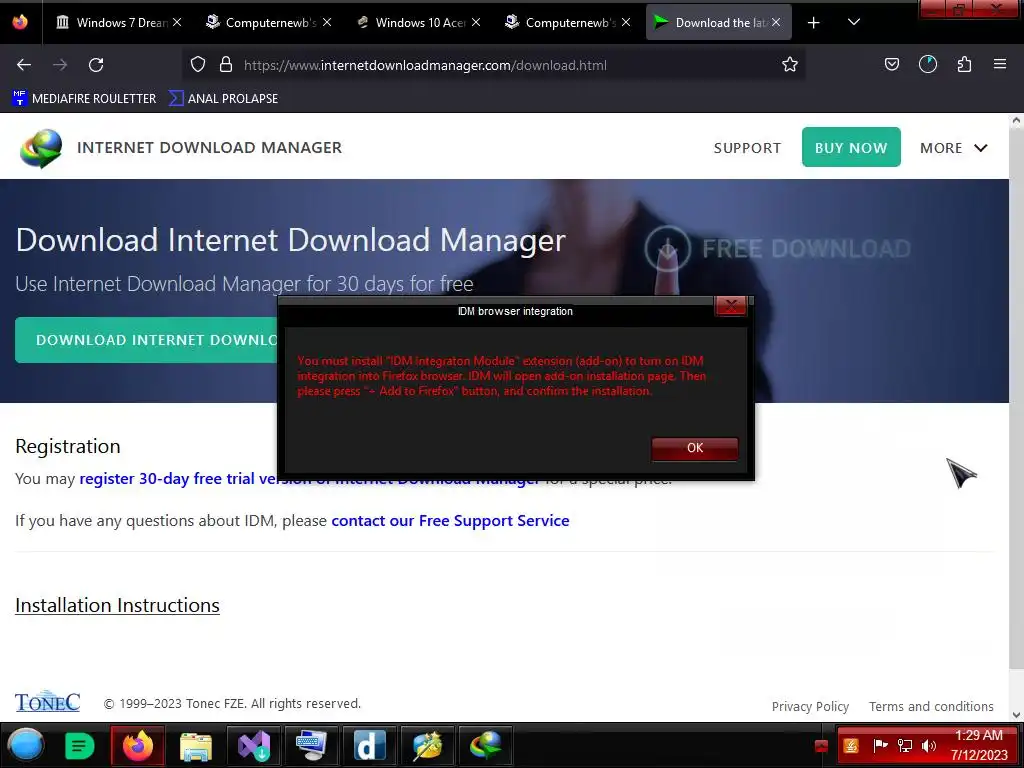This screenshot has height=768, width=1024.
Task: Open Visual Studio installer taskbar icon
Action: point(254,746)
